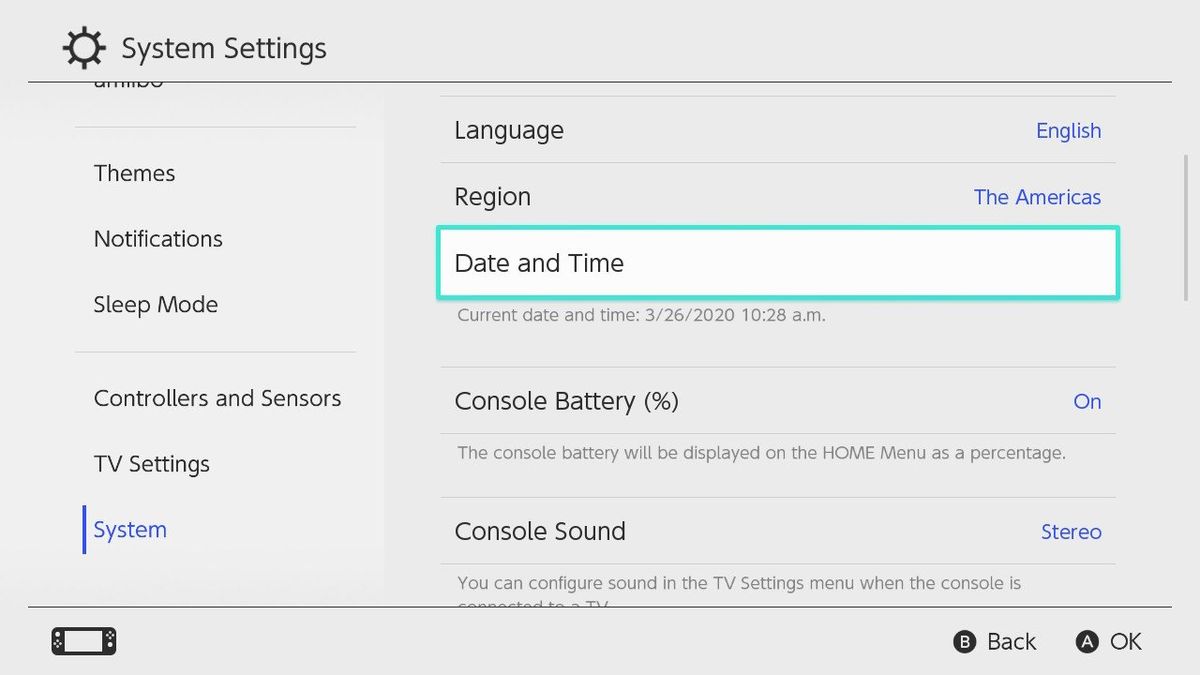Click The Americas region link
The image size is (1200, 675).
tap(1037, 196)
